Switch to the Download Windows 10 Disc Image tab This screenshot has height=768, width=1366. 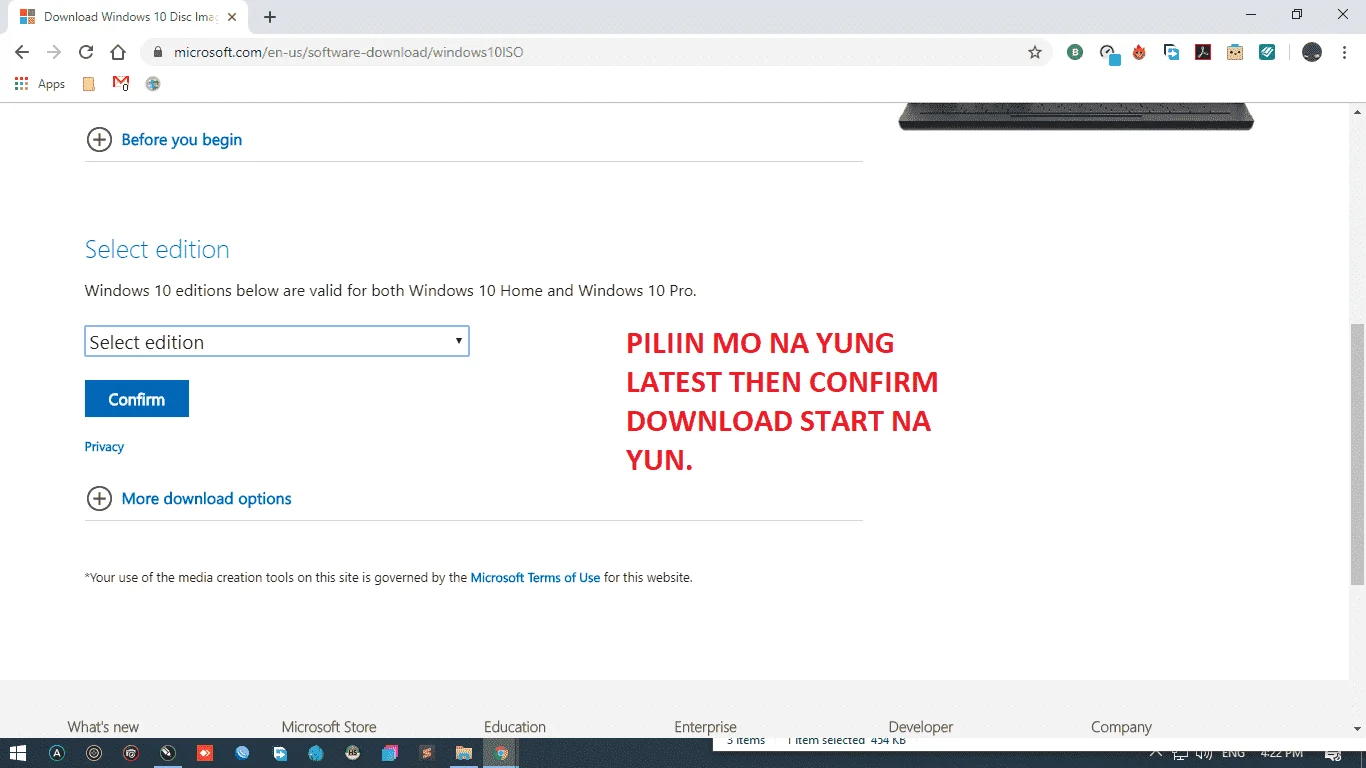pos(129,17)
